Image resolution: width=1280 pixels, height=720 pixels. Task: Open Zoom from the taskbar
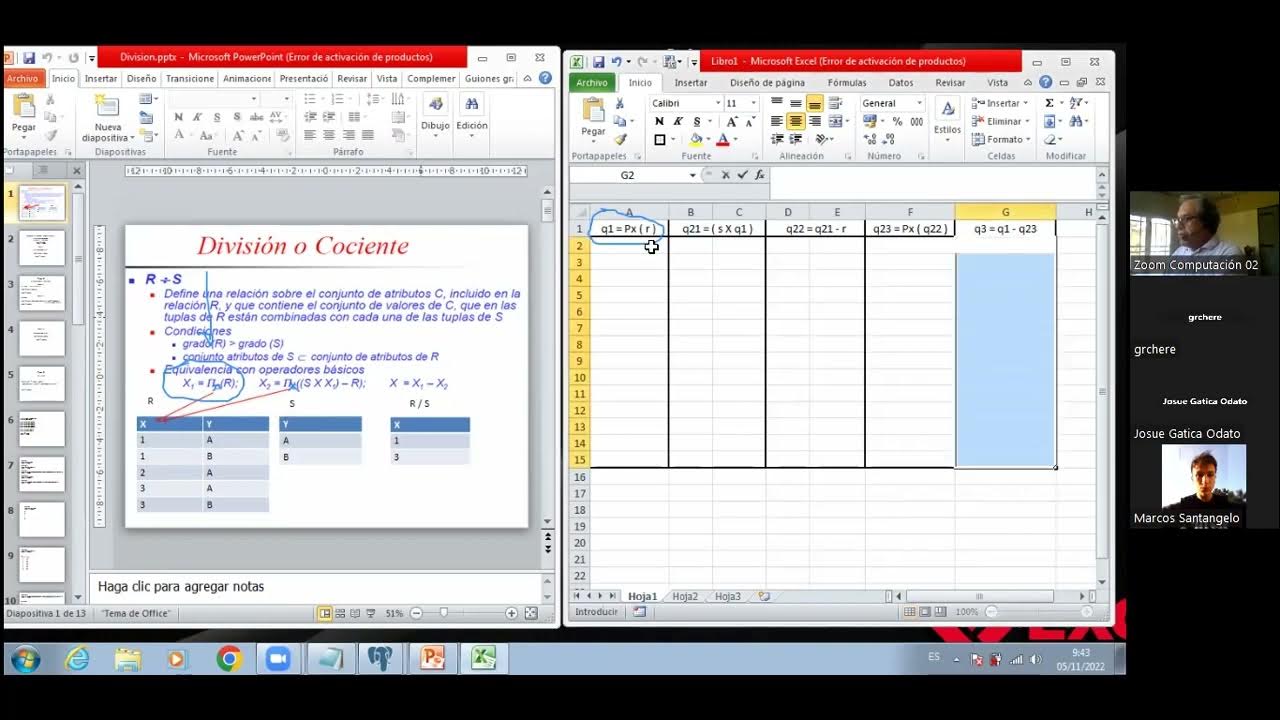click(277, 658)
